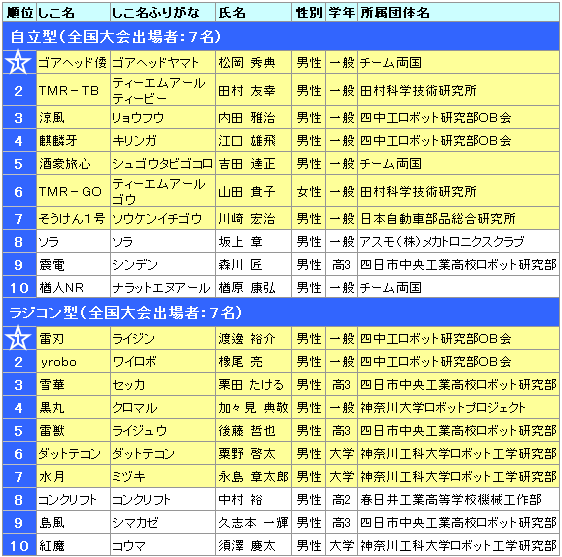Image resolution: width=562 pixels, height=557 pixels.
Task: Select the 雷刃 name cell
Action: pos(73,338)
